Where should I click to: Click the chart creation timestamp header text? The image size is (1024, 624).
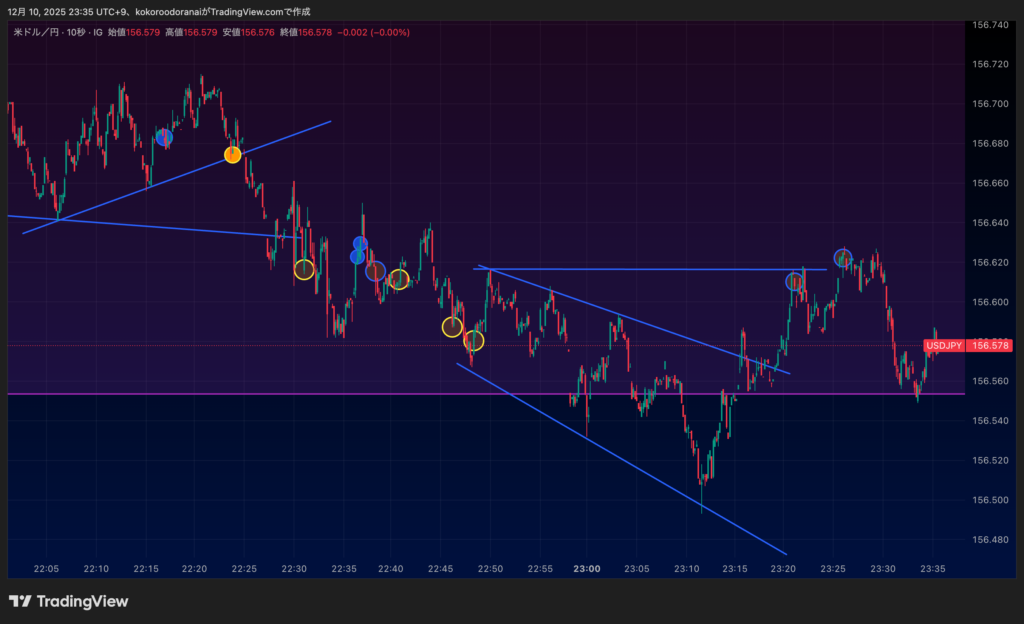pos(160,11)
